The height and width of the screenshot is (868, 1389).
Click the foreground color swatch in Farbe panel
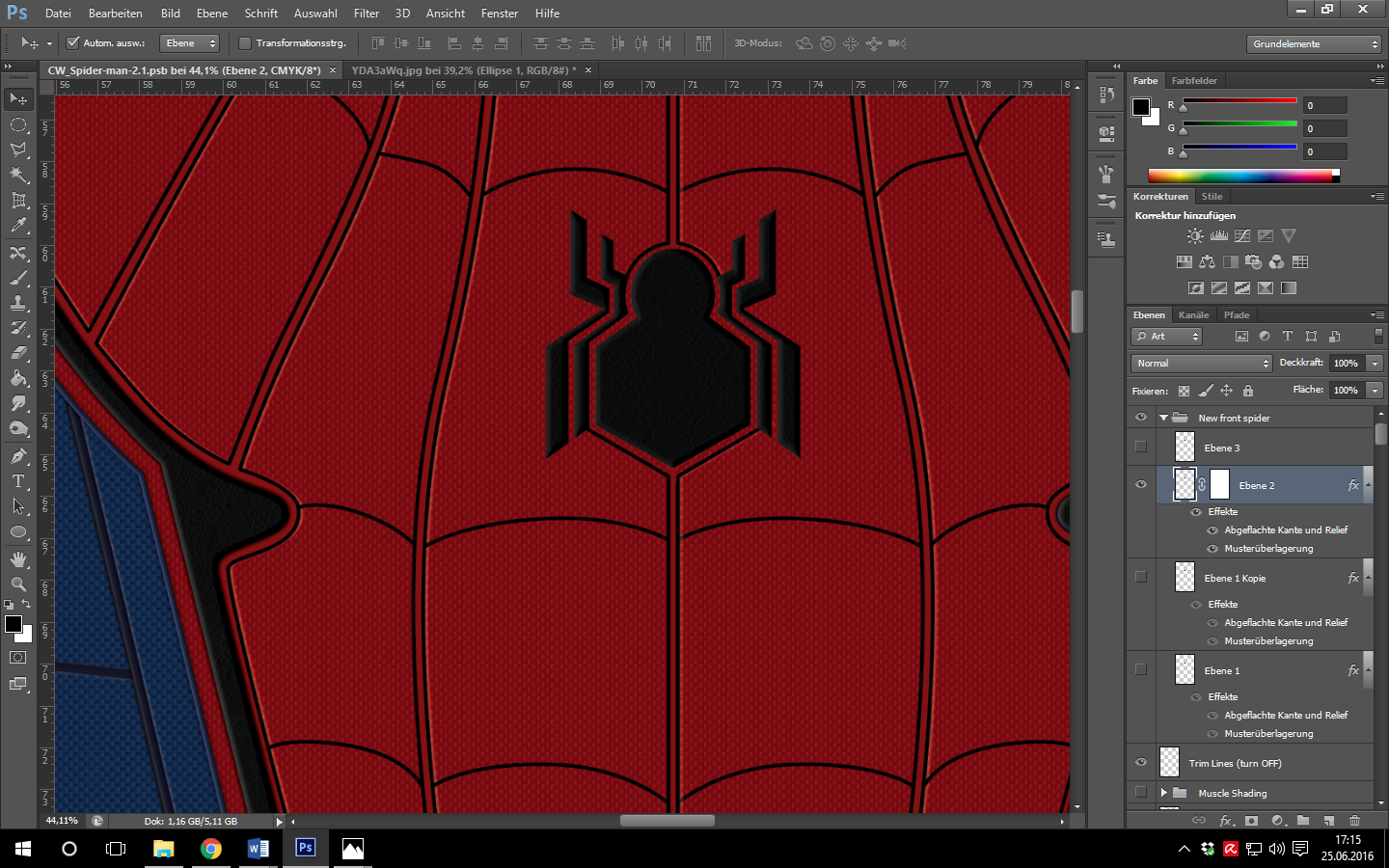point(1141,107)
